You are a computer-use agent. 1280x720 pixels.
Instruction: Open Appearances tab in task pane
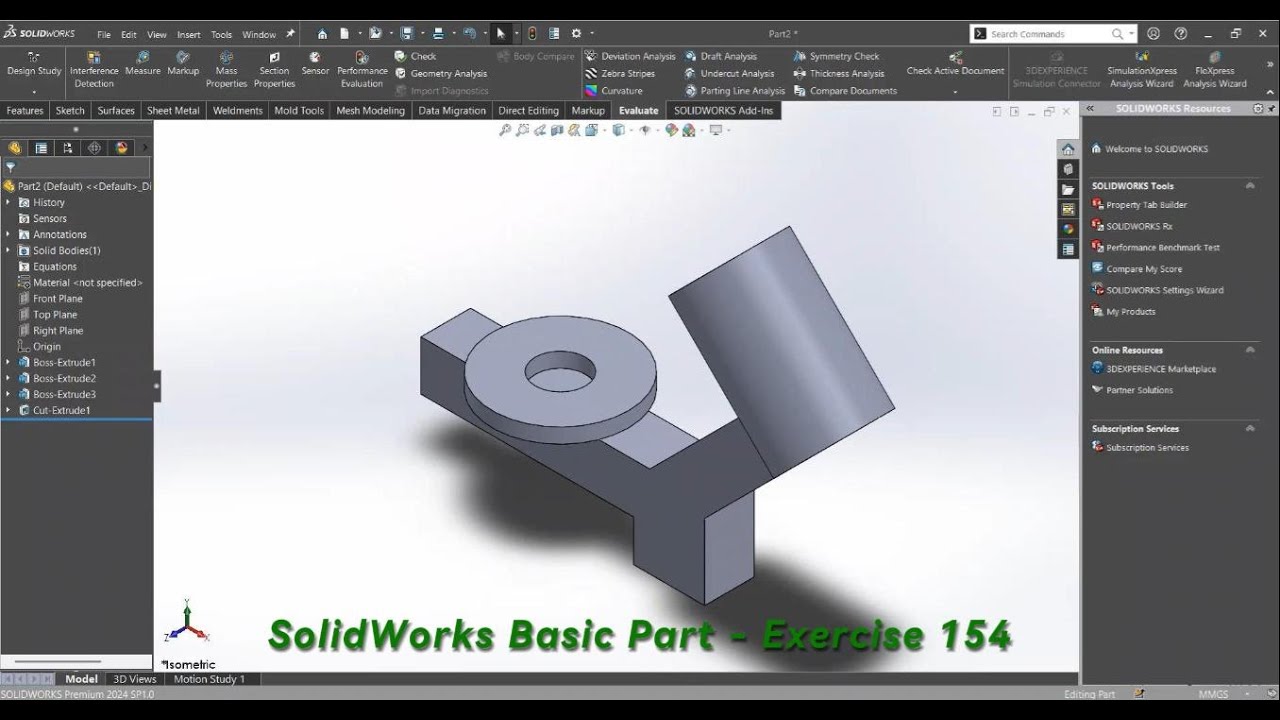(1068, 229)
